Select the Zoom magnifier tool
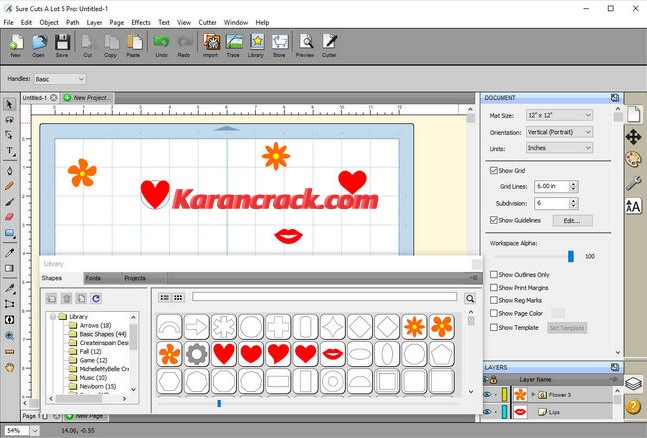Screen dimensions: 647x438 pyautogui.click(x=9, y=336)
